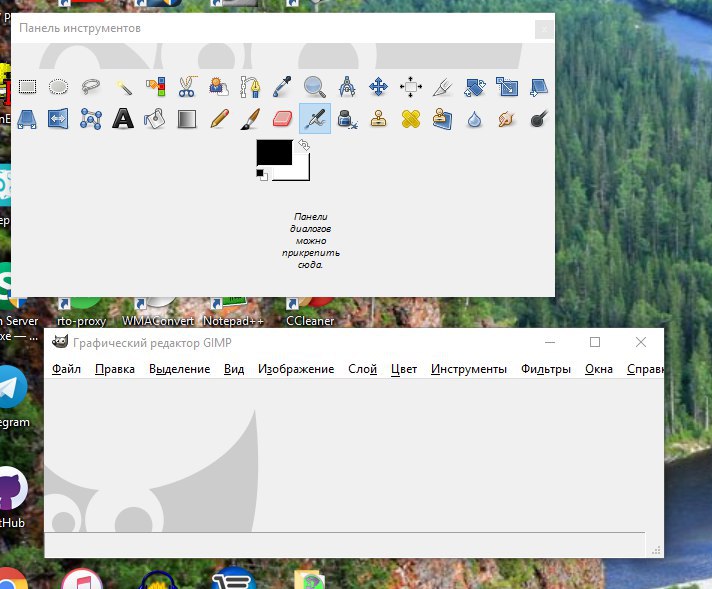This screenshot has width=712, height=589.
Task: Select the Flip tool
Action: (59, 119)
